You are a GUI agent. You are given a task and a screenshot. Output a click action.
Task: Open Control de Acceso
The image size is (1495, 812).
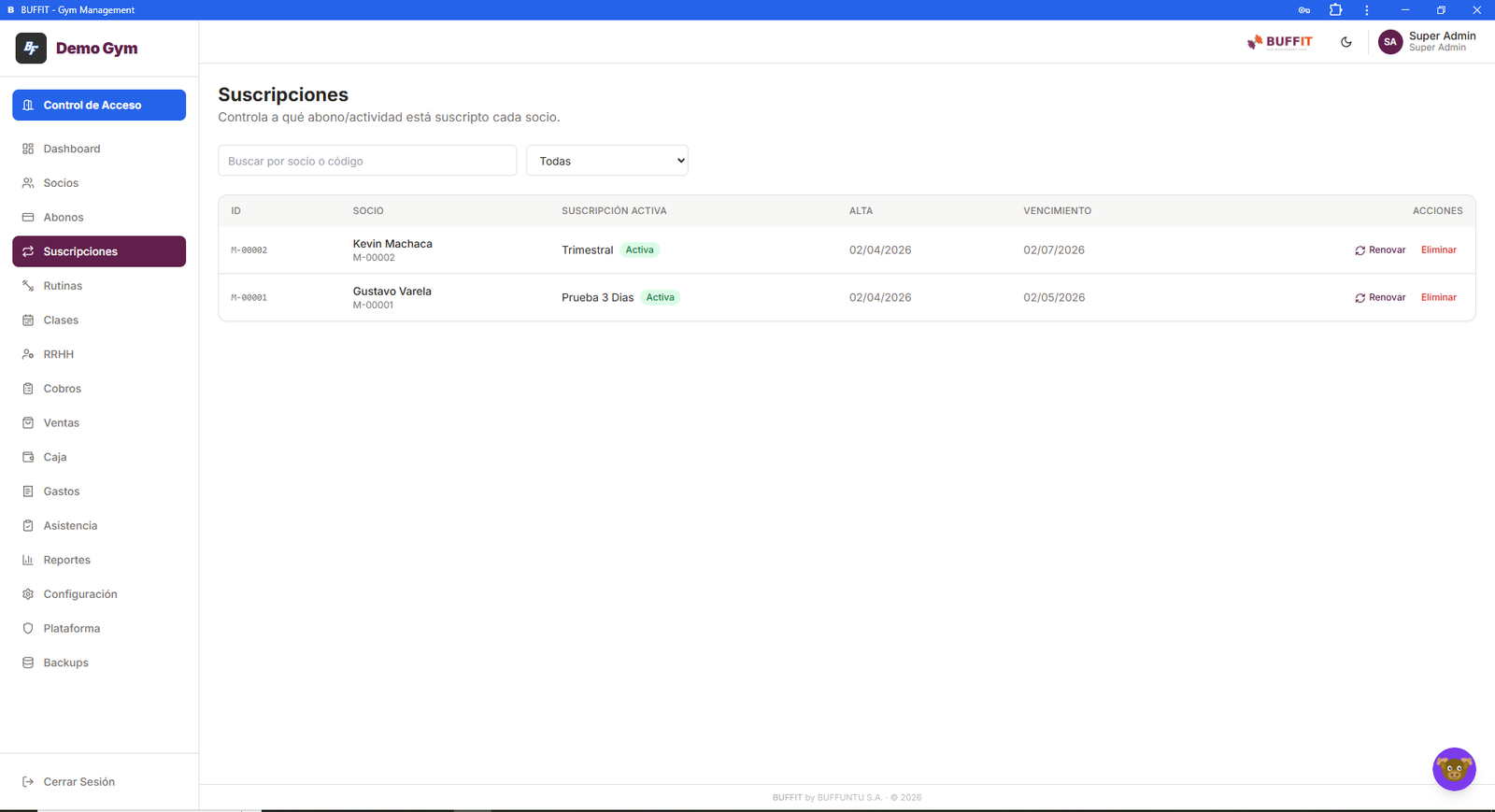(x=99, y=105)
